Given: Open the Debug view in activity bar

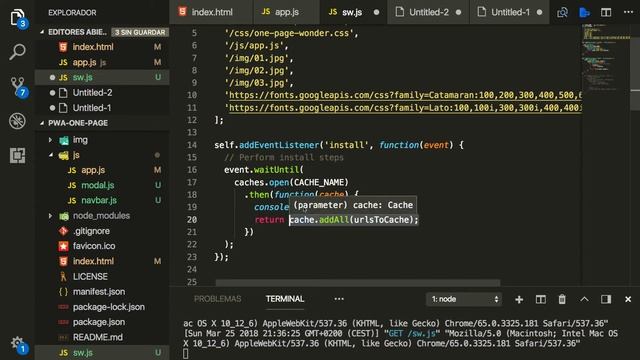Looking at the screenshot, I should coord(18,121).
